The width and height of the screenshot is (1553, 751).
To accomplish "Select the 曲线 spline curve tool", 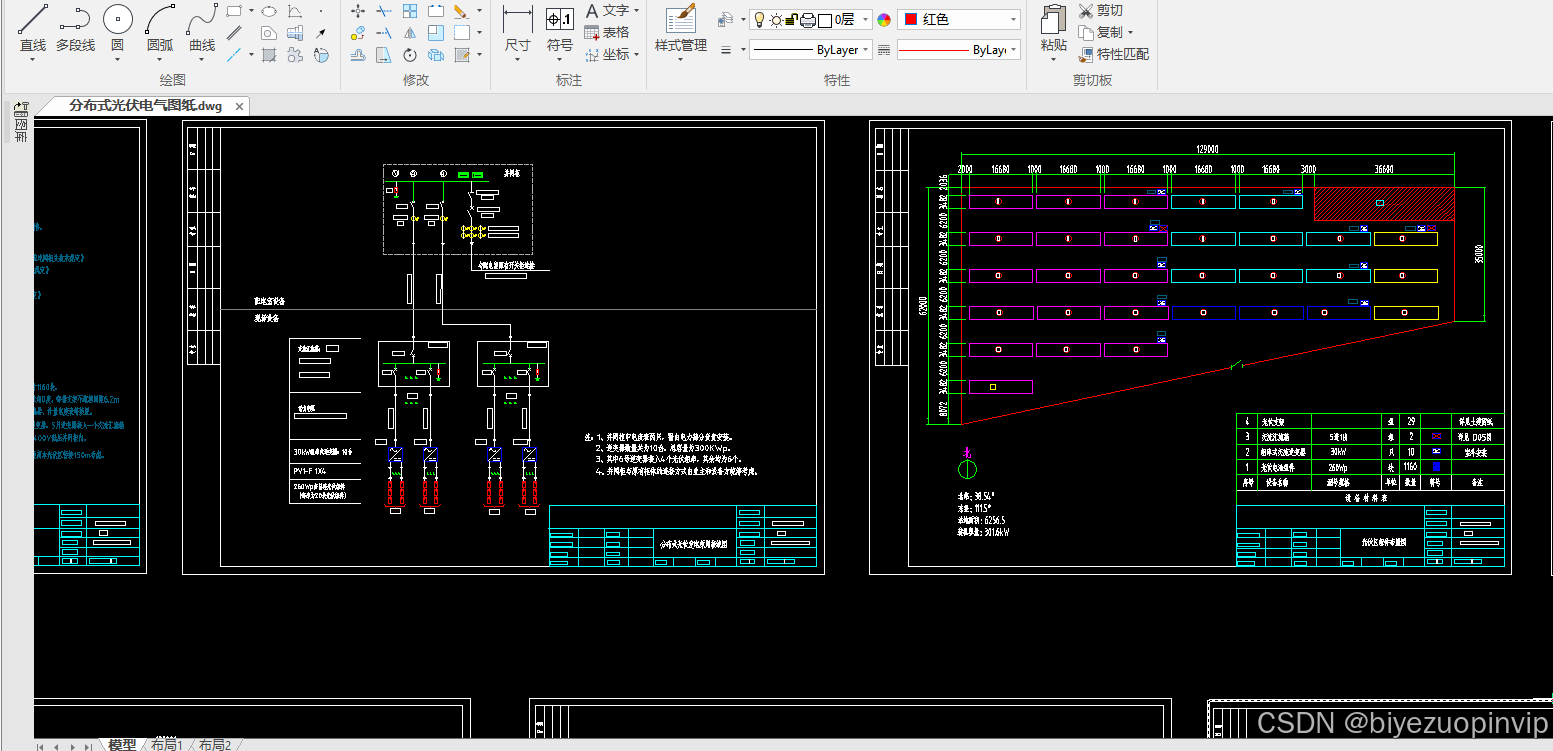I will click(202, 29).
